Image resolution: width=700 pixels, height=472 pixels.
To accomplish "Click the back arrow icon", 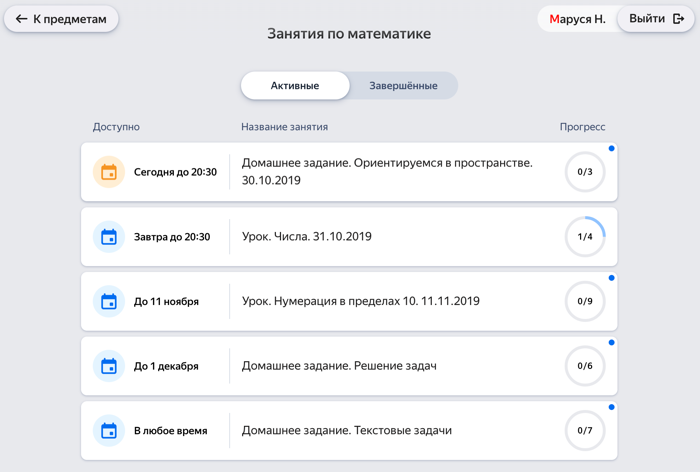I will [x=21, y=19].
